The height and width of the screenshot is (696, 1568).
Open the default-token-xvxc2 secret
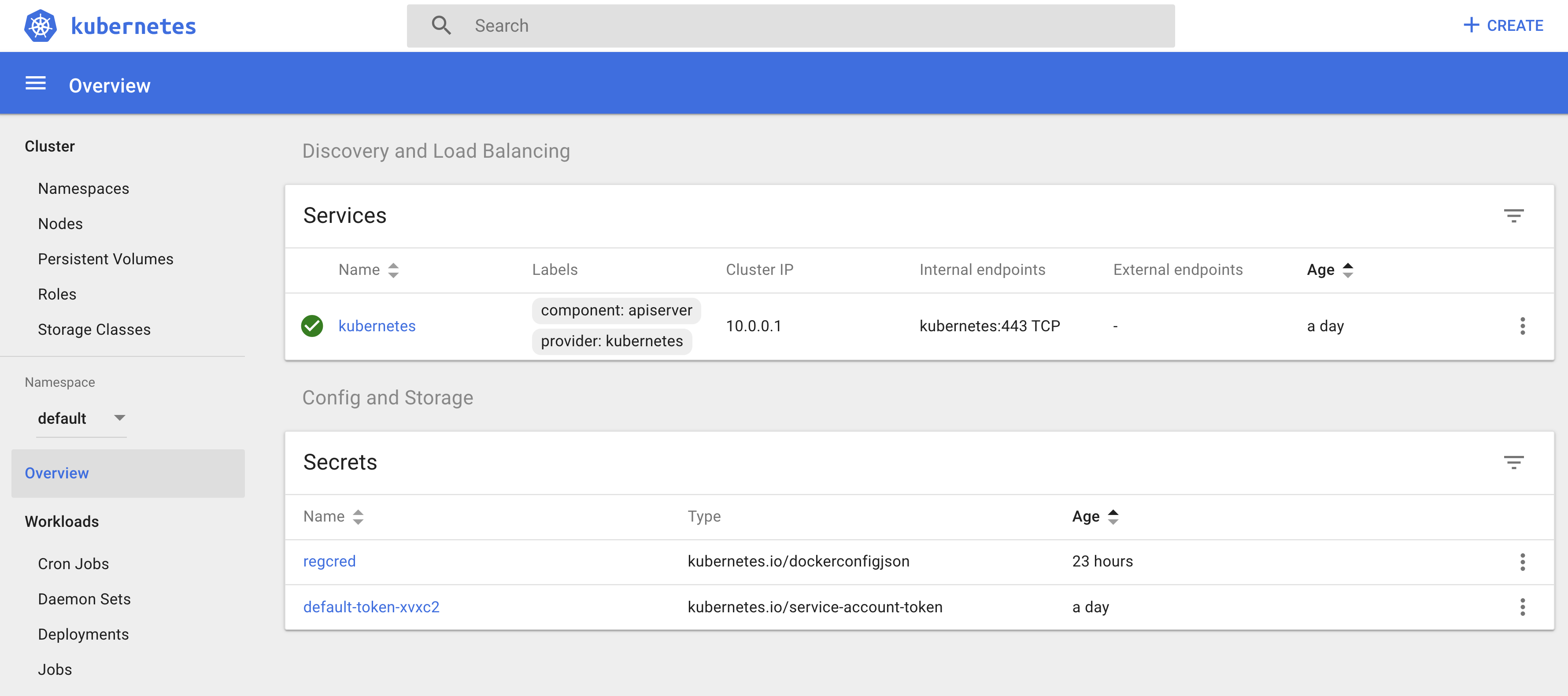pyautogui.click(x=371, y=607)
